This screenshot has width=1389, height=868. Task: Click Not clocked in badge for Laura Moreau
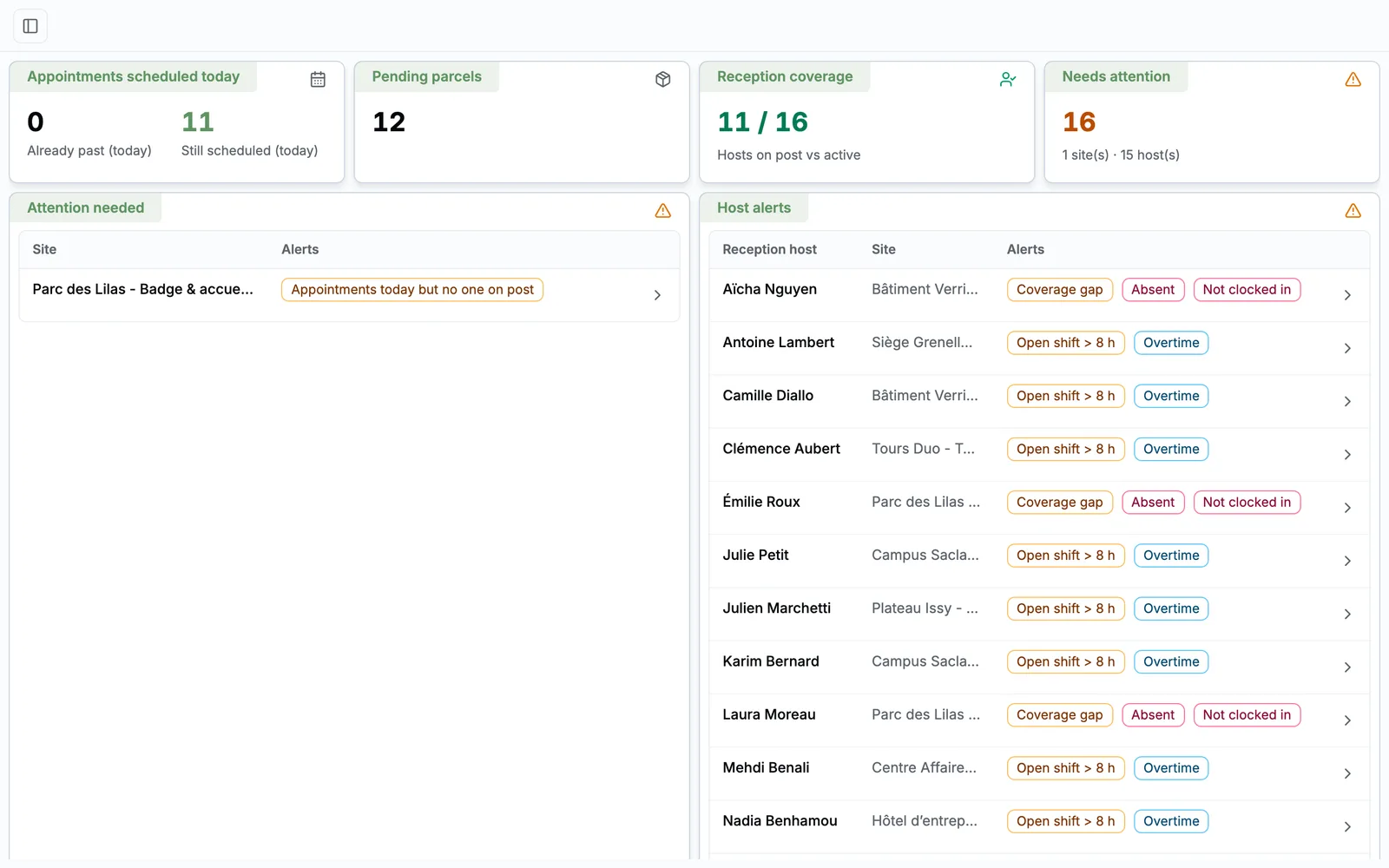(x=1247, y=715)
